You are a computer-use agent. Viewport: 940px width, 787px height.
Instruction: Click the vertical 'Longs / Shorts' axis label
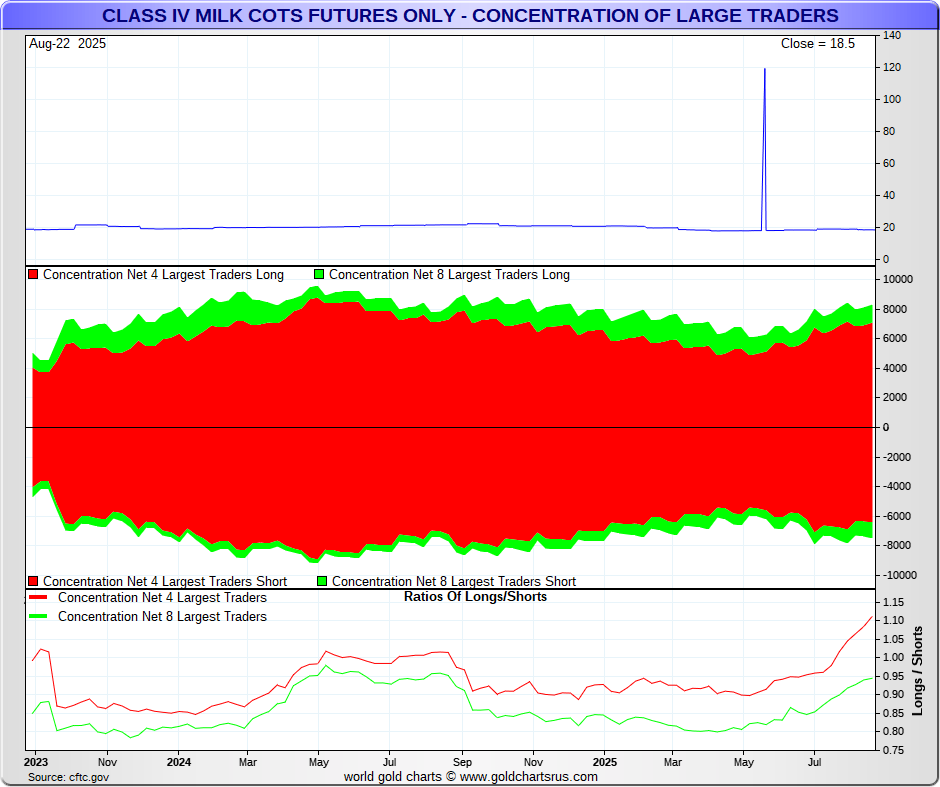pyautogui.click(x=917, y=671)
